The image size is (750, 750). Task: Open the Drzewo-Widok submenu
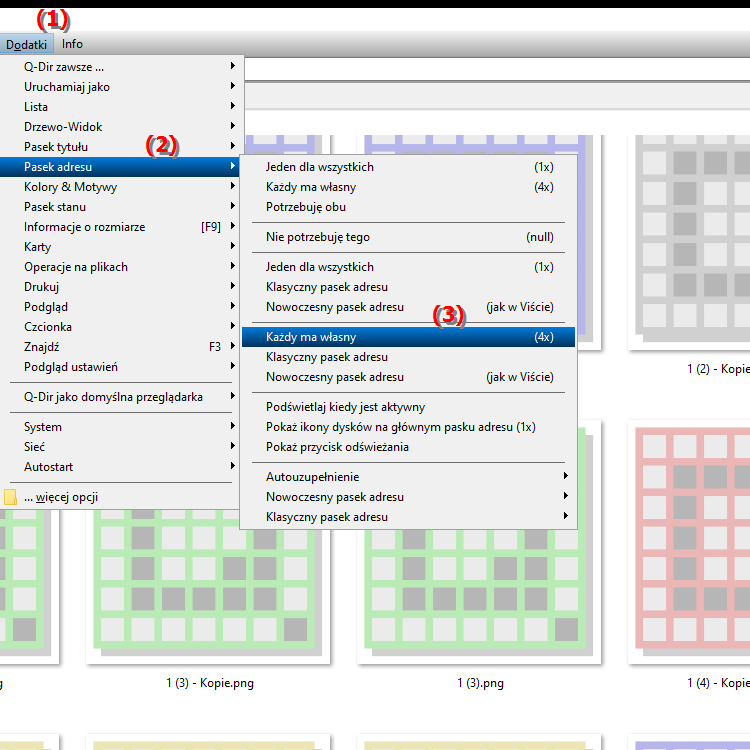(x=122, y=127)
